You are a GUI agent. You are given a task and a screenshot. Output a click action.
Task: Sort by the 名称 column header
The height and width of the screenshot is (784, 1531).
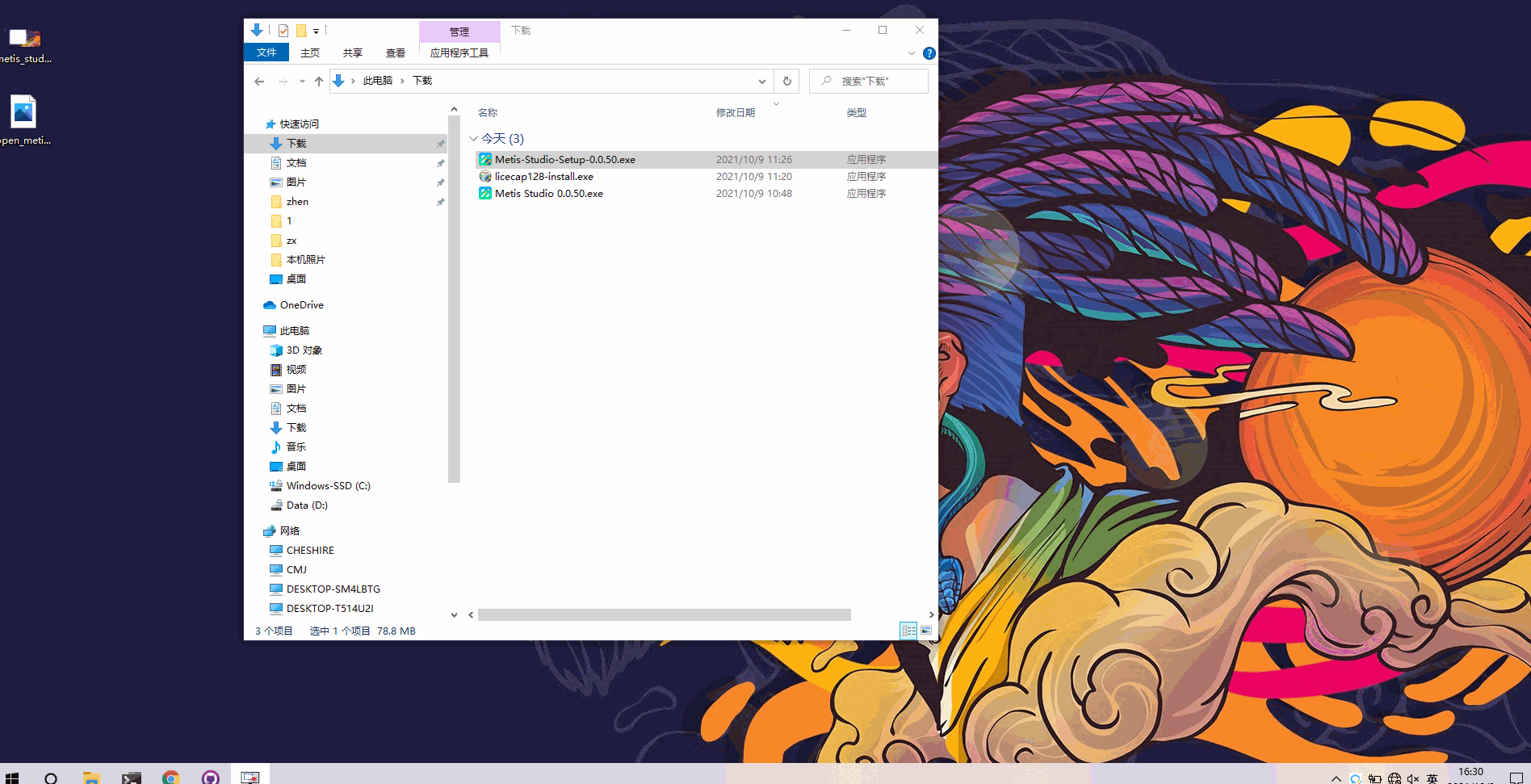[488, 113]
